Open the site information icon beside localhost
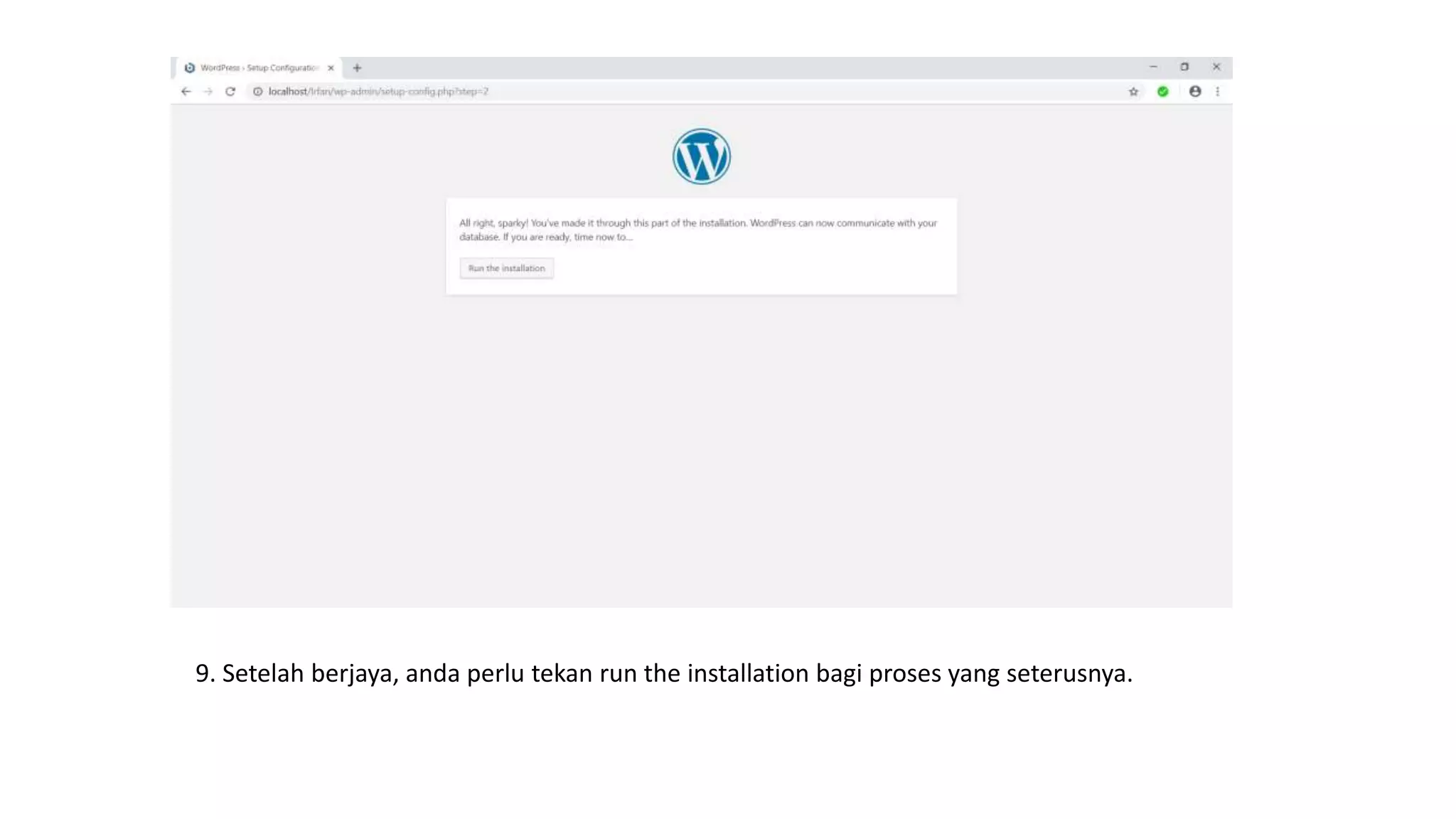The width and height of the screenshot is (1456, 819). pyautogui.click(x=258, y=92)
